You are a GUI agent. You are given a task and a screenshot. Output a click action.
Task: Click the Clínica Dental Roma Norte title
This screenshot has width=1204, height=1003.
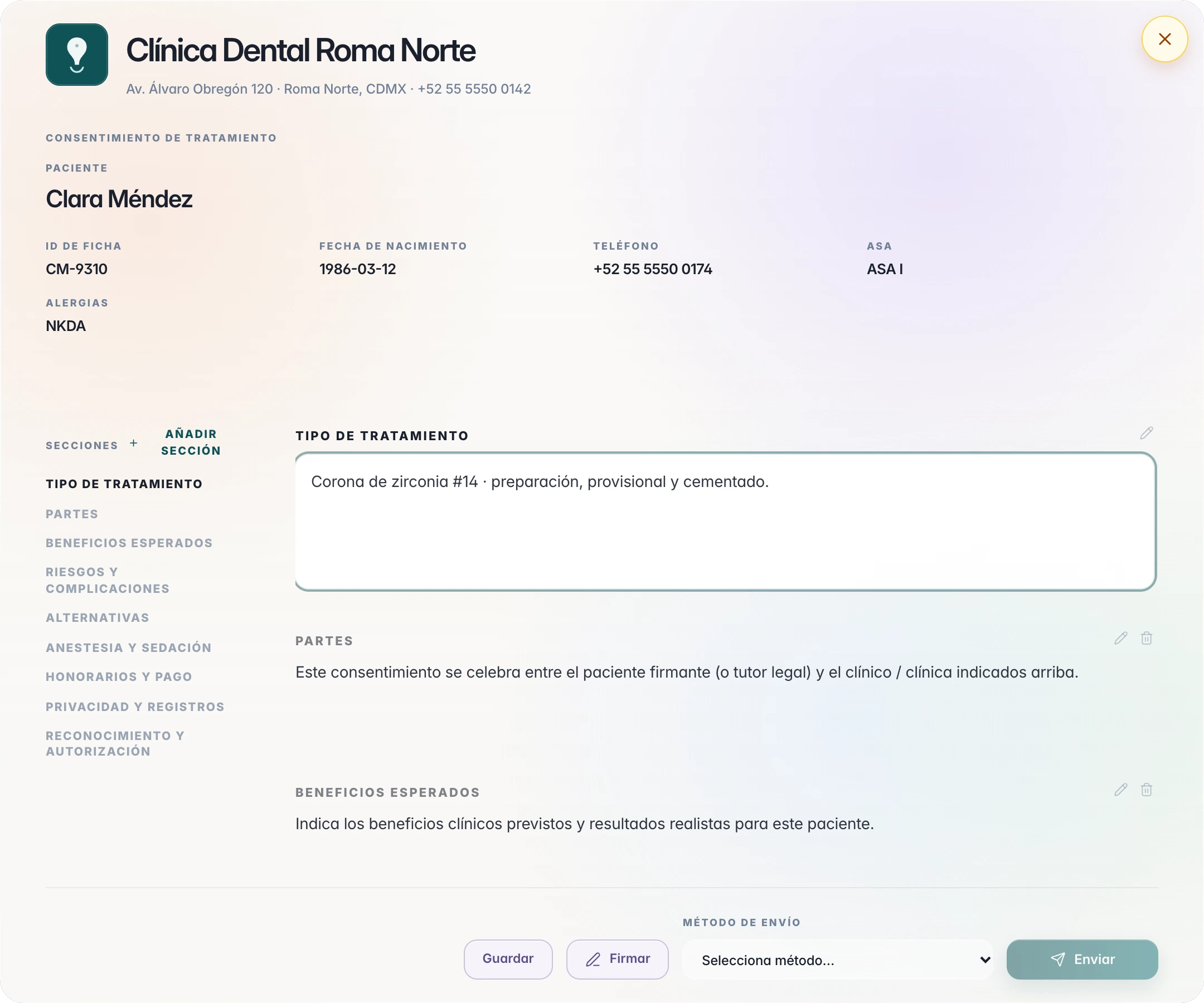tap(300, 51)
